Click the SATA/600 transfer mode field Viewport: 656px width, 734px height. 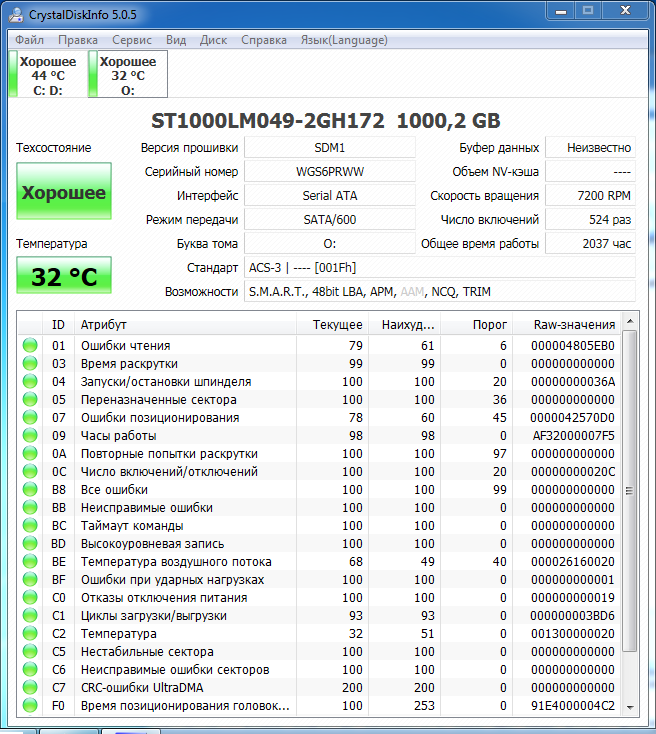point(330,220)
